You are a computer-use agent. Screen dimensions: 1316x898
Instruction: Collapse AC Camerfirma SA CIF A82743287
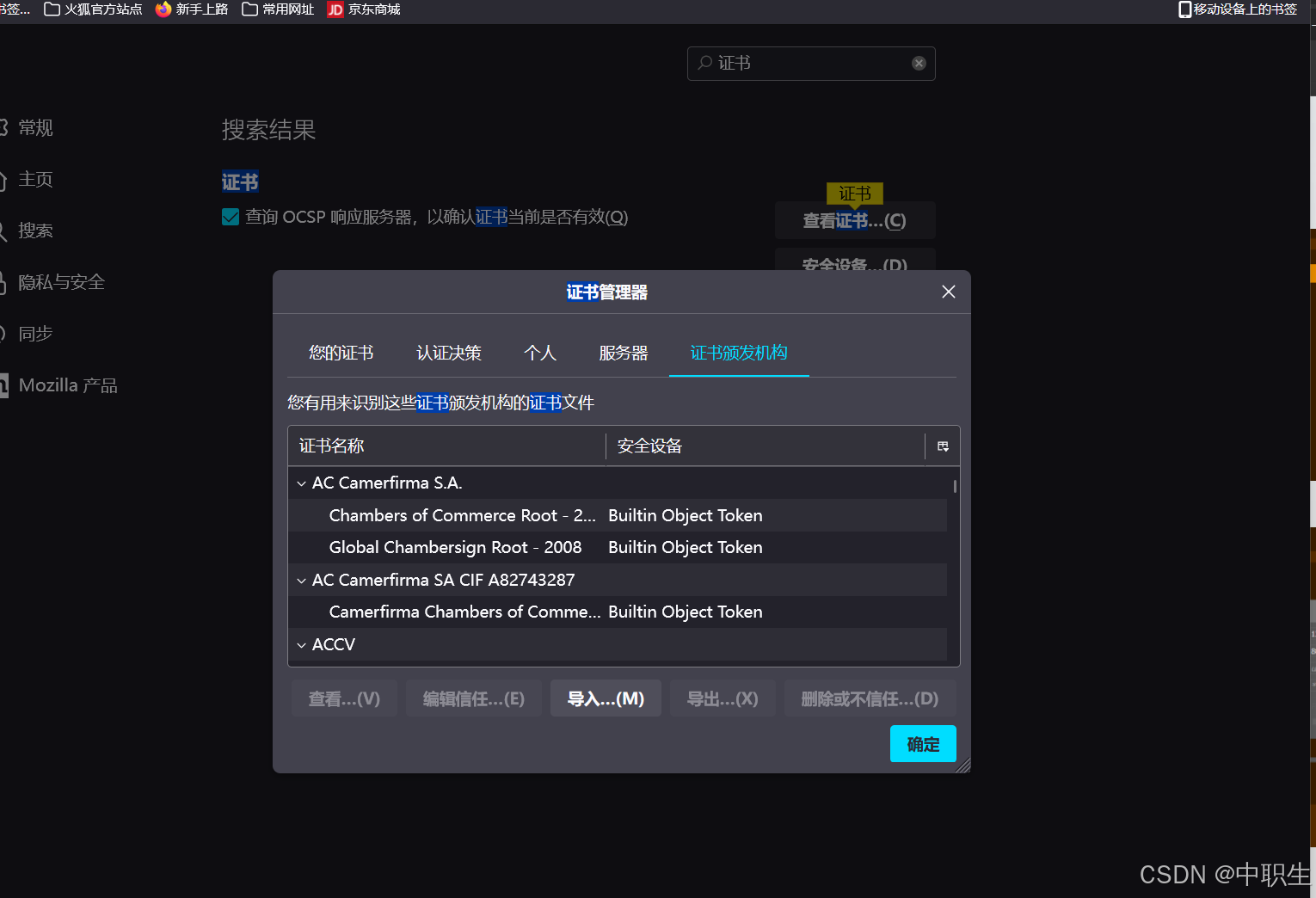click(x=301, y=580)
